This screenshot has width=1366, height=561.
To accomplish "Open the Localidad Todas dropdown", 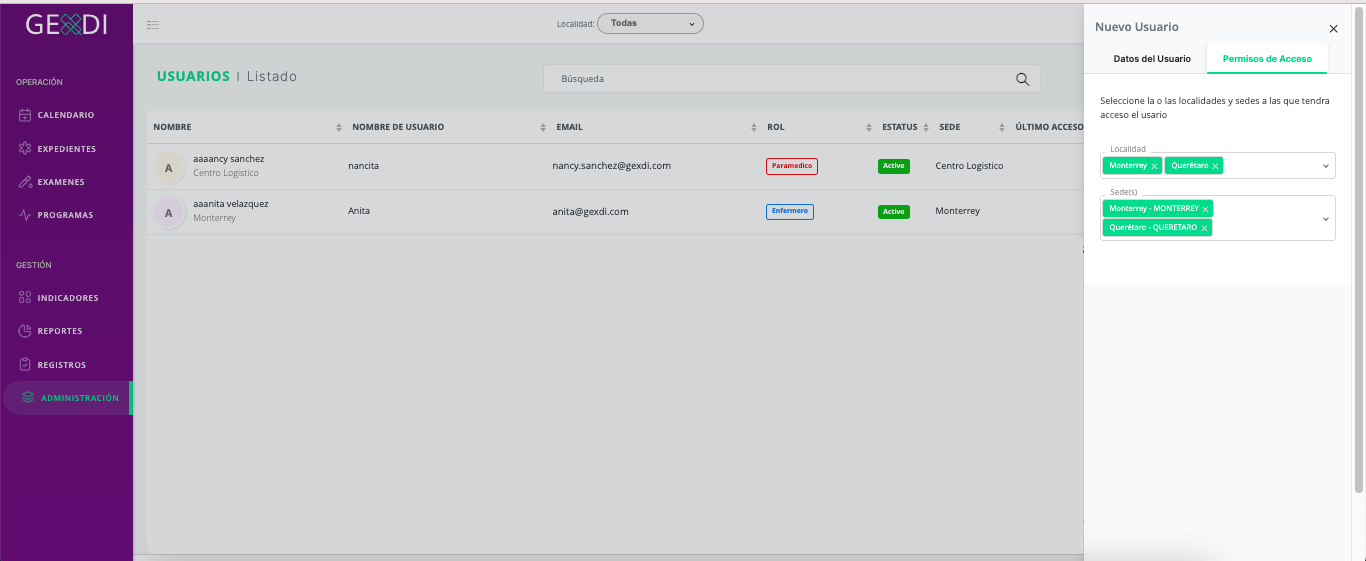I will point(650,23).
